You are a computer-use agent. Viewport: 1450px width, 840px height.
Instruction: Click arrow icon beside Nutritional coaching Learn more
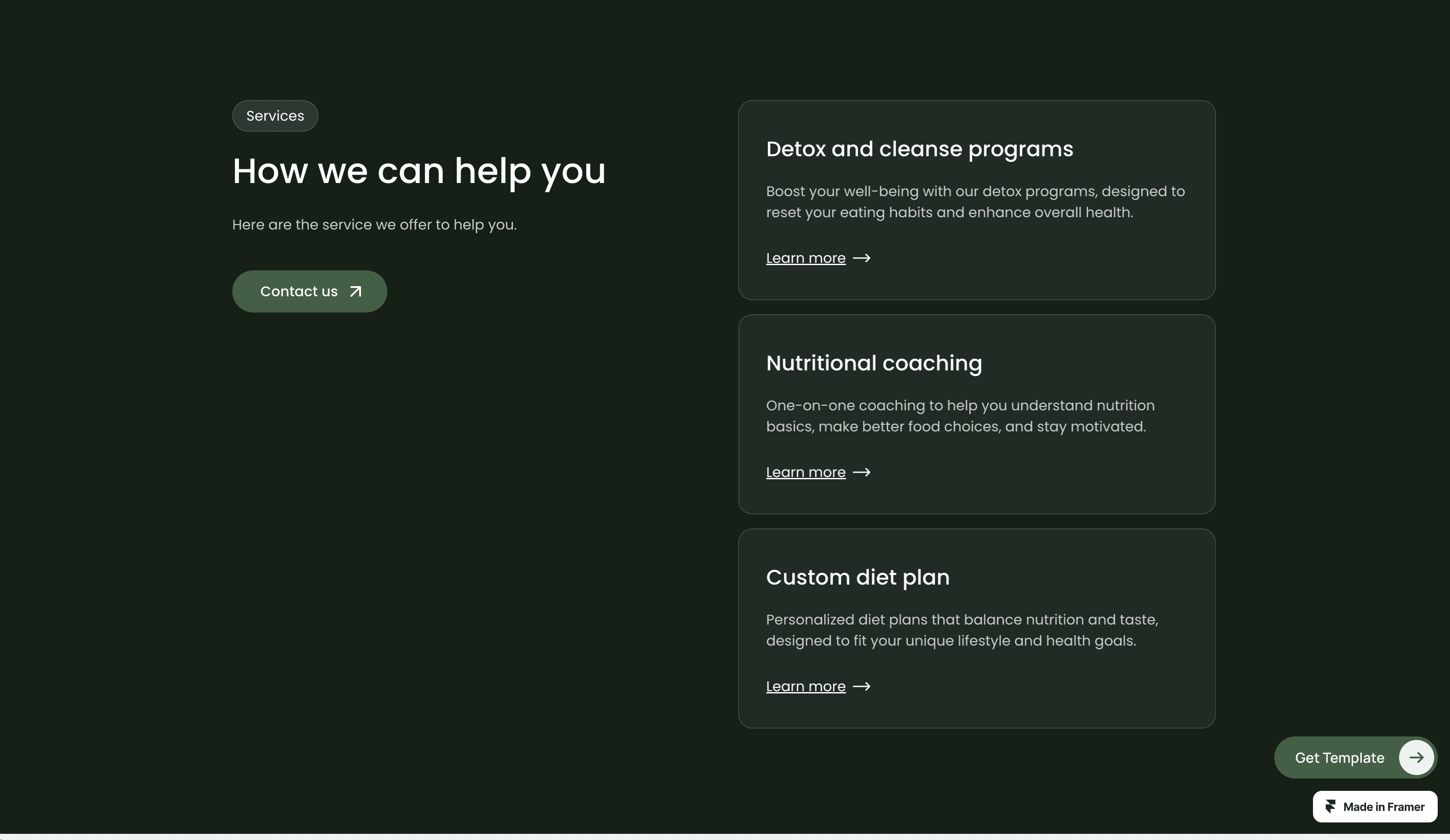[862, 472]
